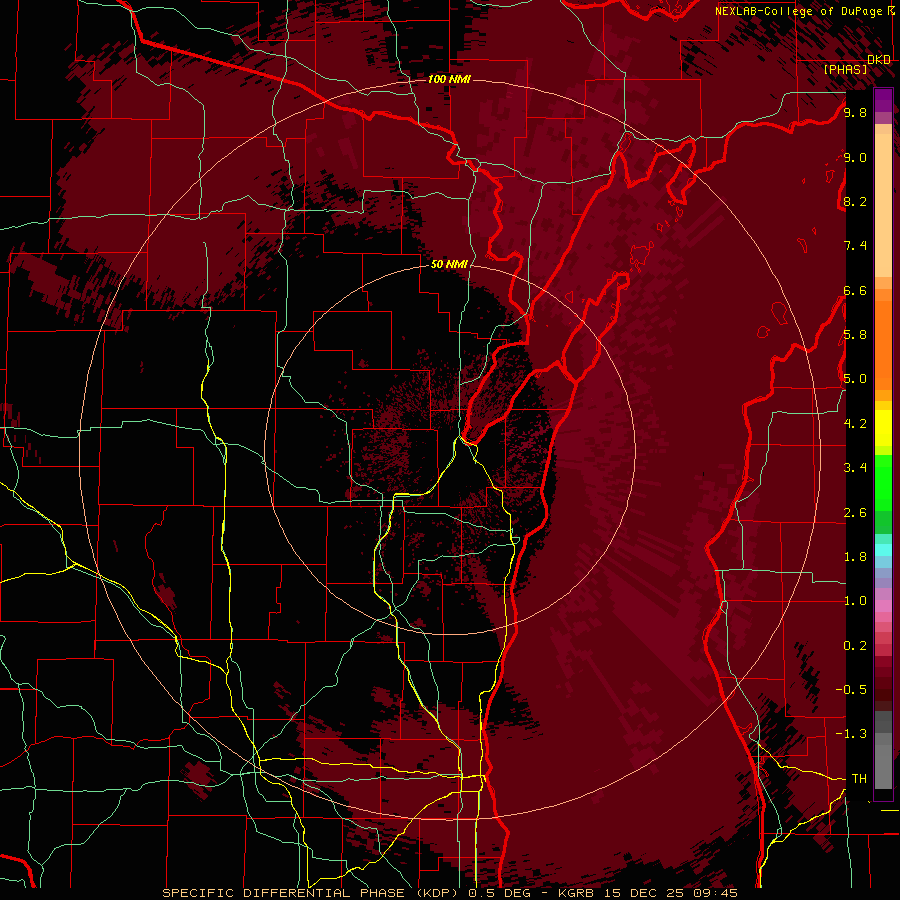Click the 15 DEC 25 date text
900x900 pixels.
tap(646, 893)
